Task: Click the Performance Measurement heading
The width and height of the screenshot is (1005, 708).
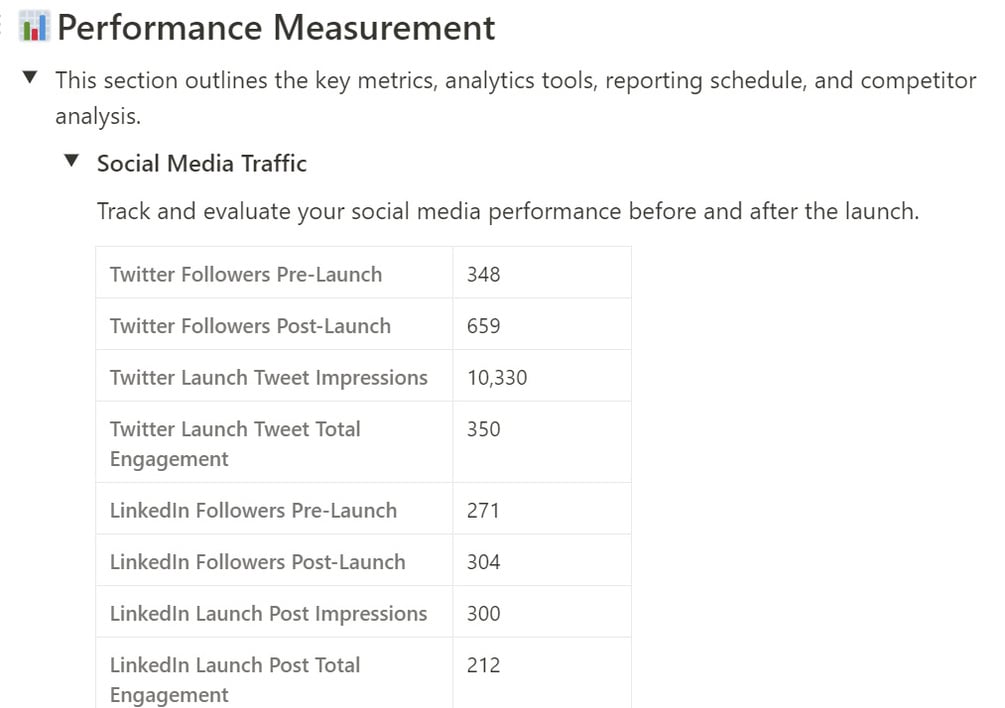Action: point(276,28)
